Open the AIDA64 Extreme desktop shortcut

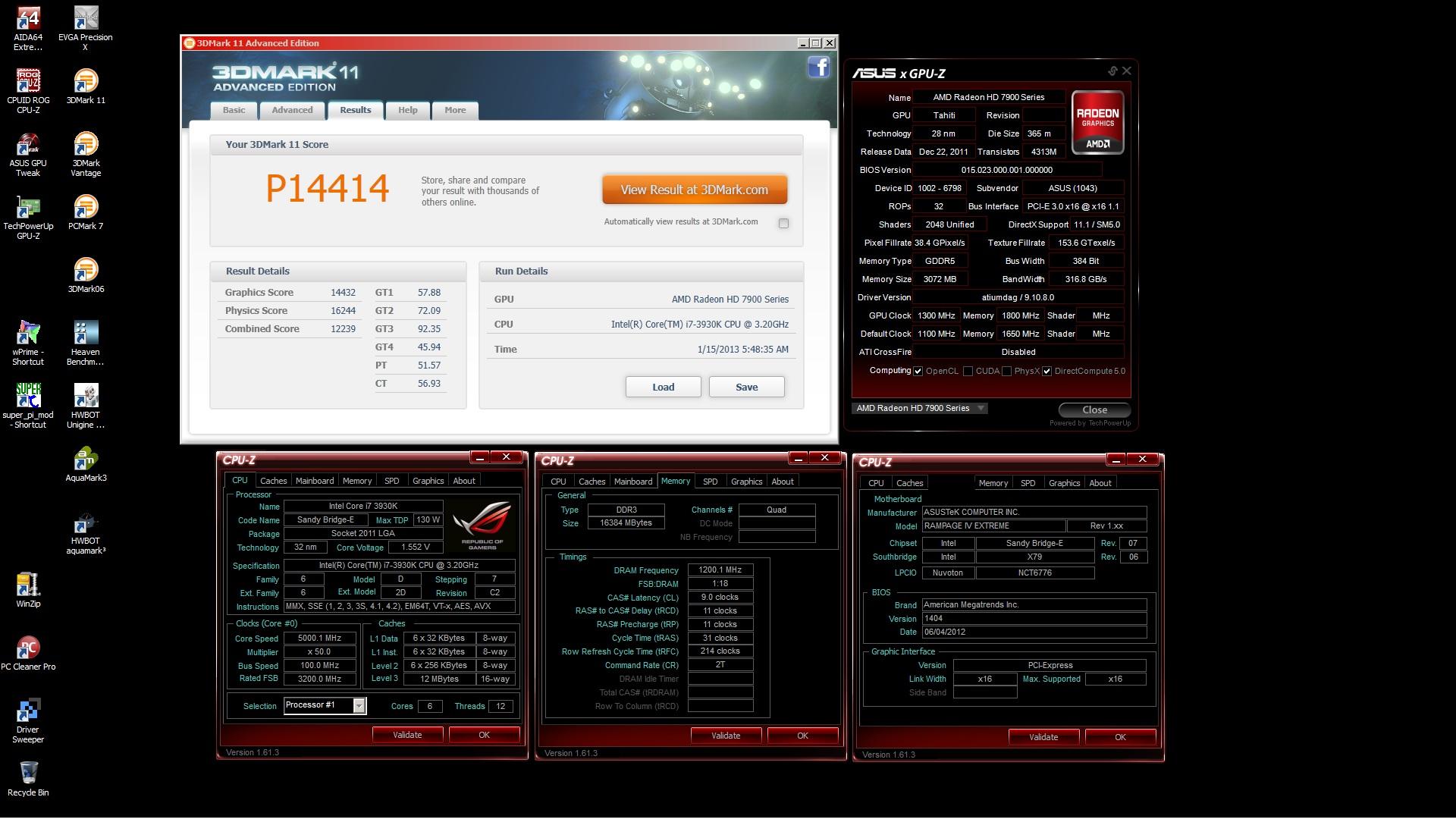click(x=28, y=29)
